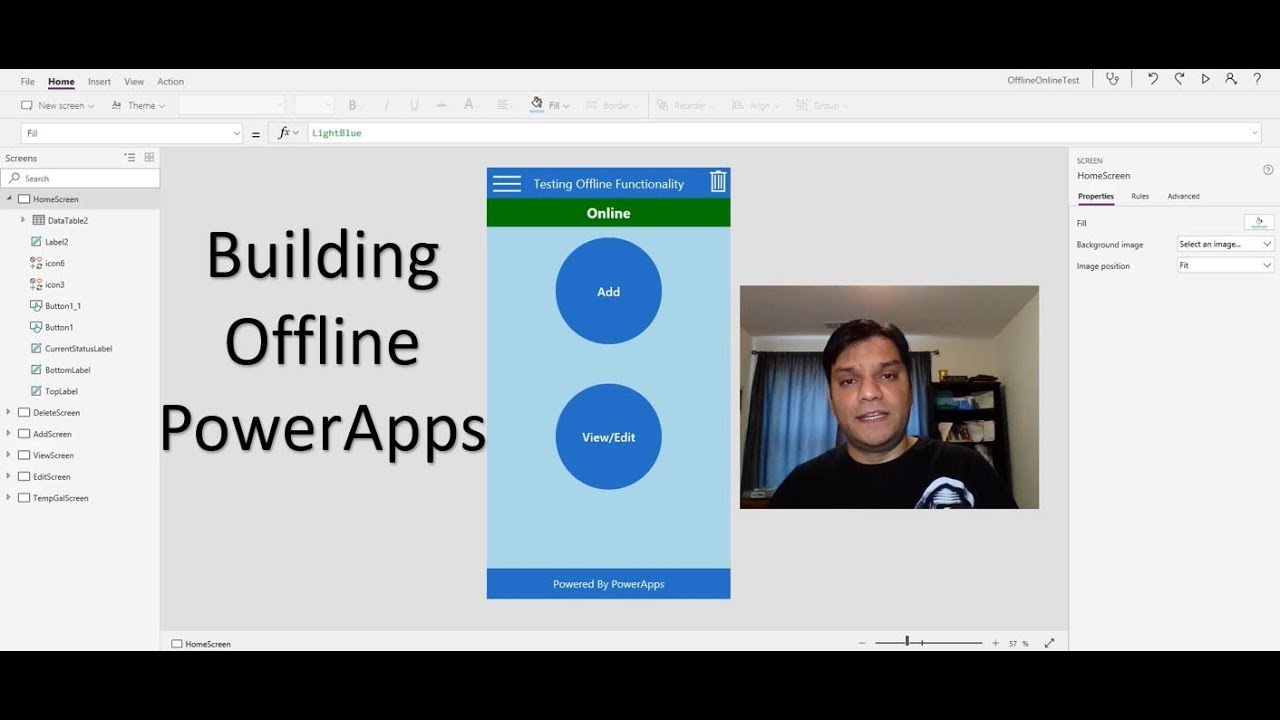Image resolution: width=1280 pixels, height=720 pixels.
Task: Expand the EditScreen node
Action: click(9, 476)
